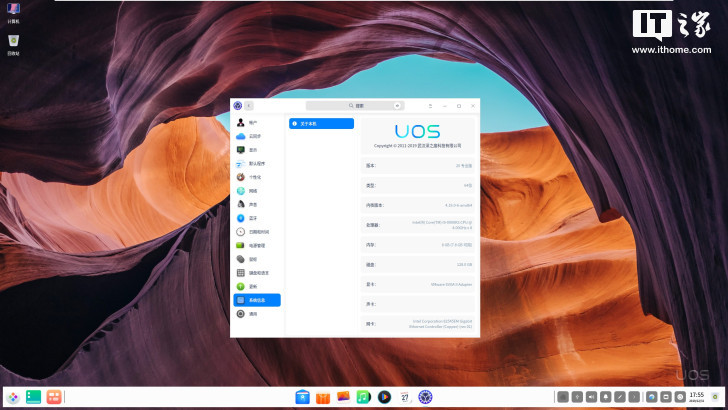Screen dimensions: 728x410
Task: Click the 17:55 clock in the dock
Action: 697,397
